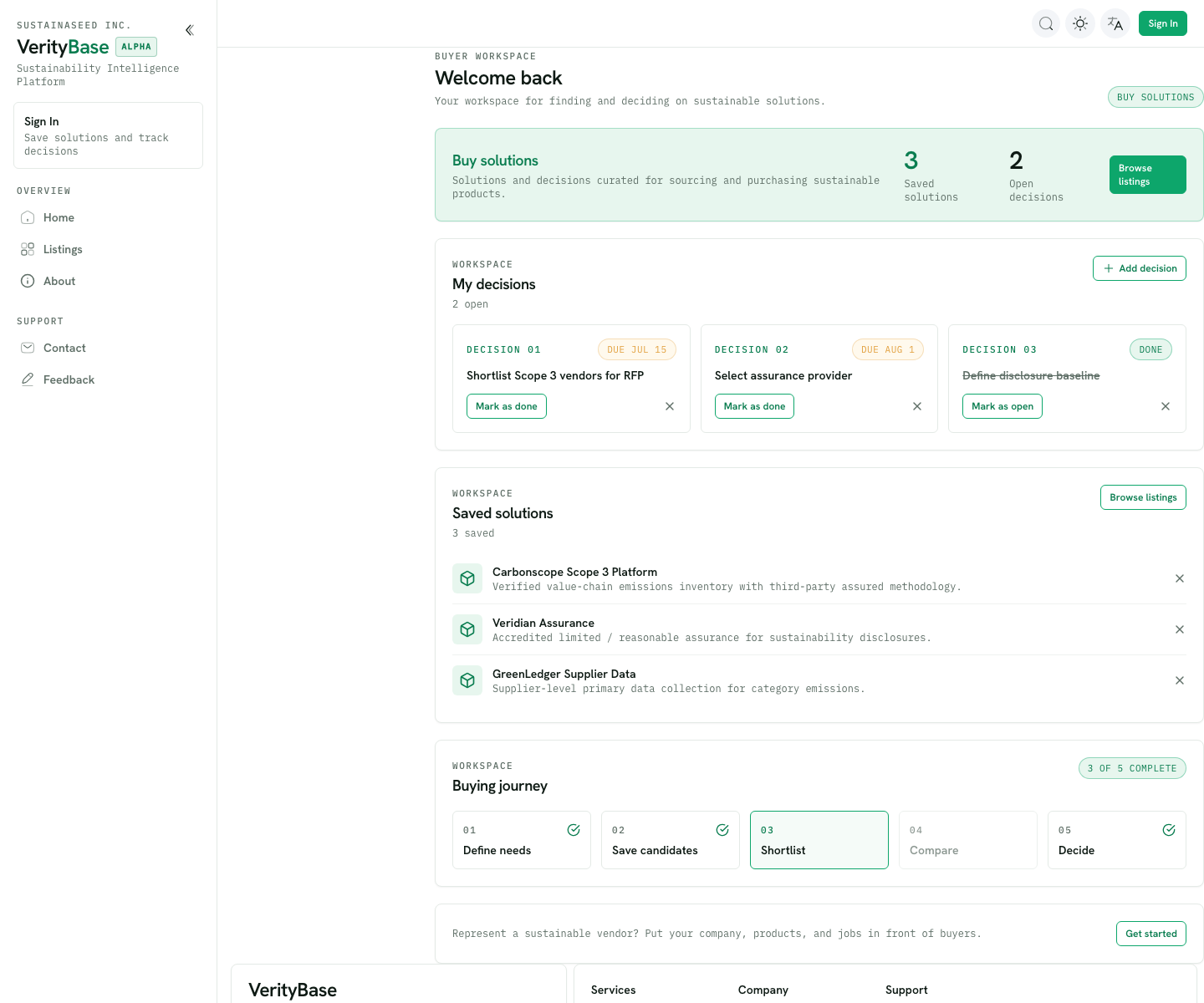
Task: Click the 2 Open decisions stat
Action: 1036,175
